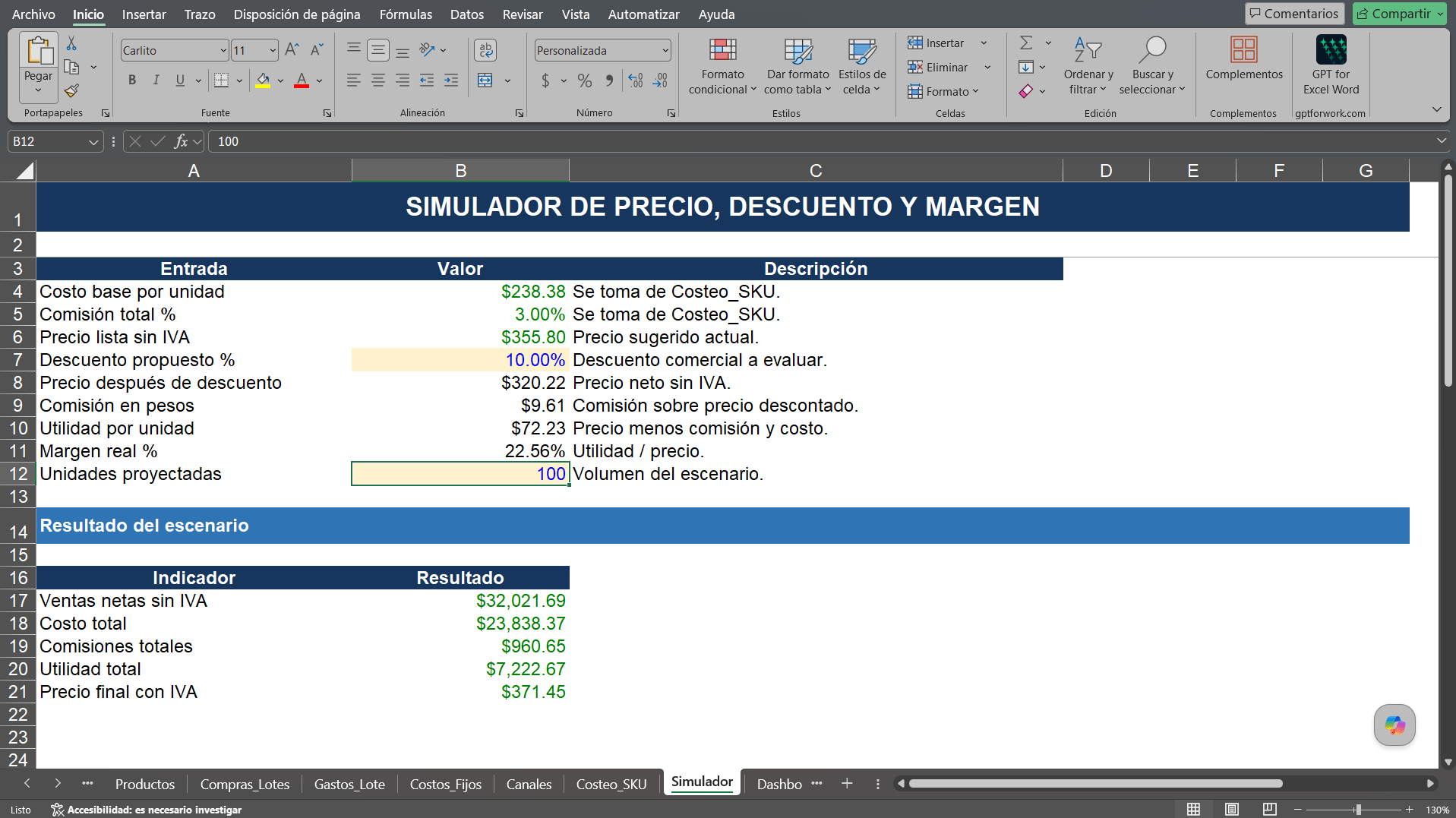Collapse the ribbon with the chevron
The height and width of the screenshot is (818, 1456).
(x=1436, y=110)
